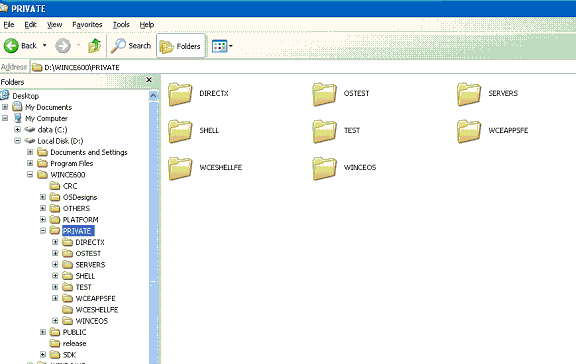This screenshot has height=364, width=576.
Task: Open the WINCEOS folder in file view
Action: click(x=345, y=168)
